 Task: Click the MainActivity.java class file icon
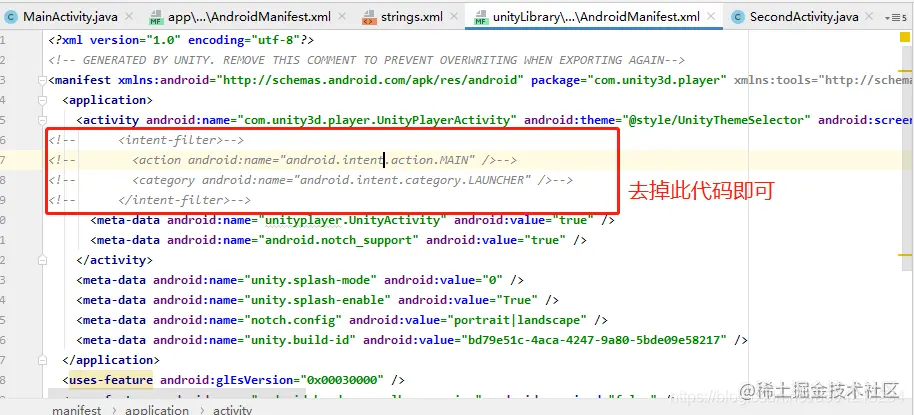pos(10,17)
